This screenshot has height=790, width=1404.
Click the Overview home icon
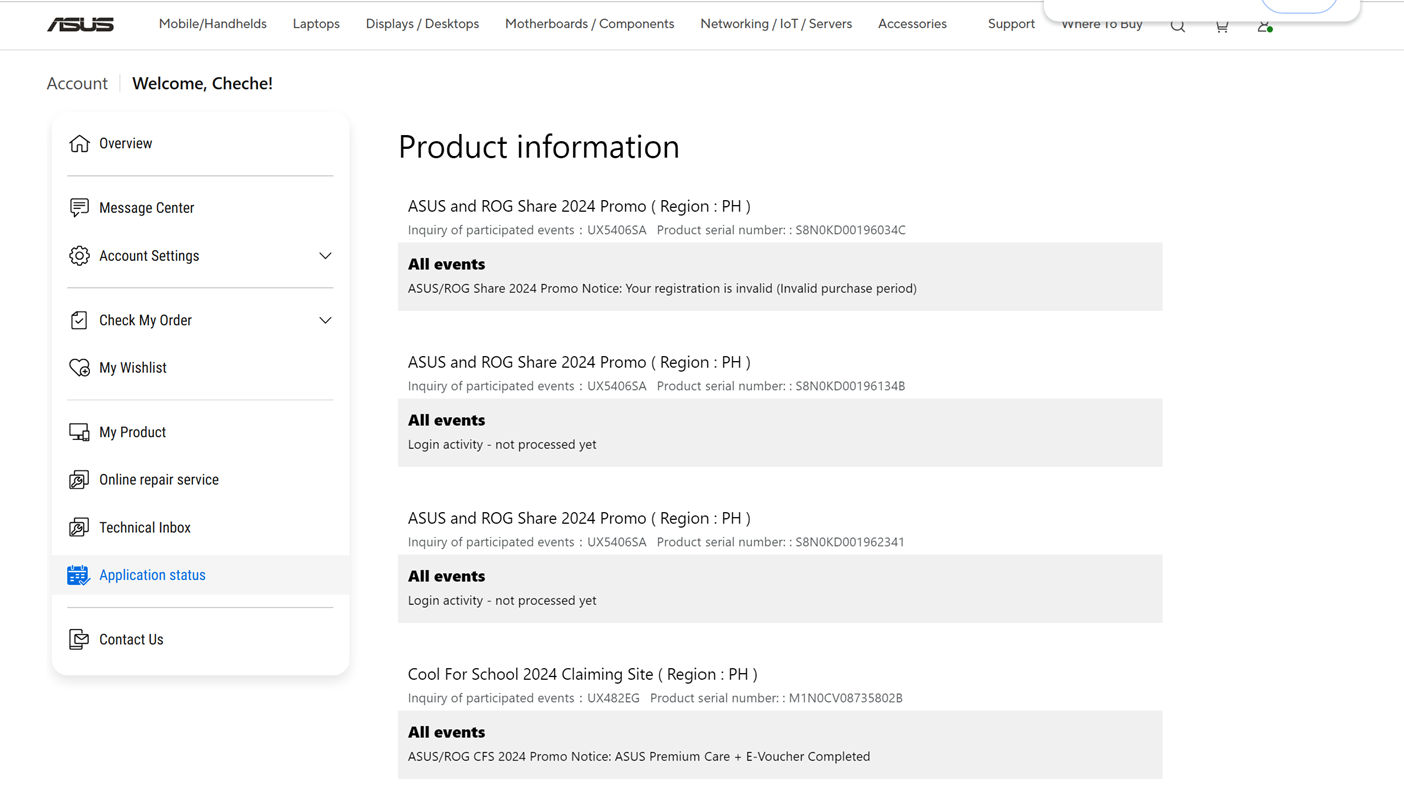(x=79, y=143)
